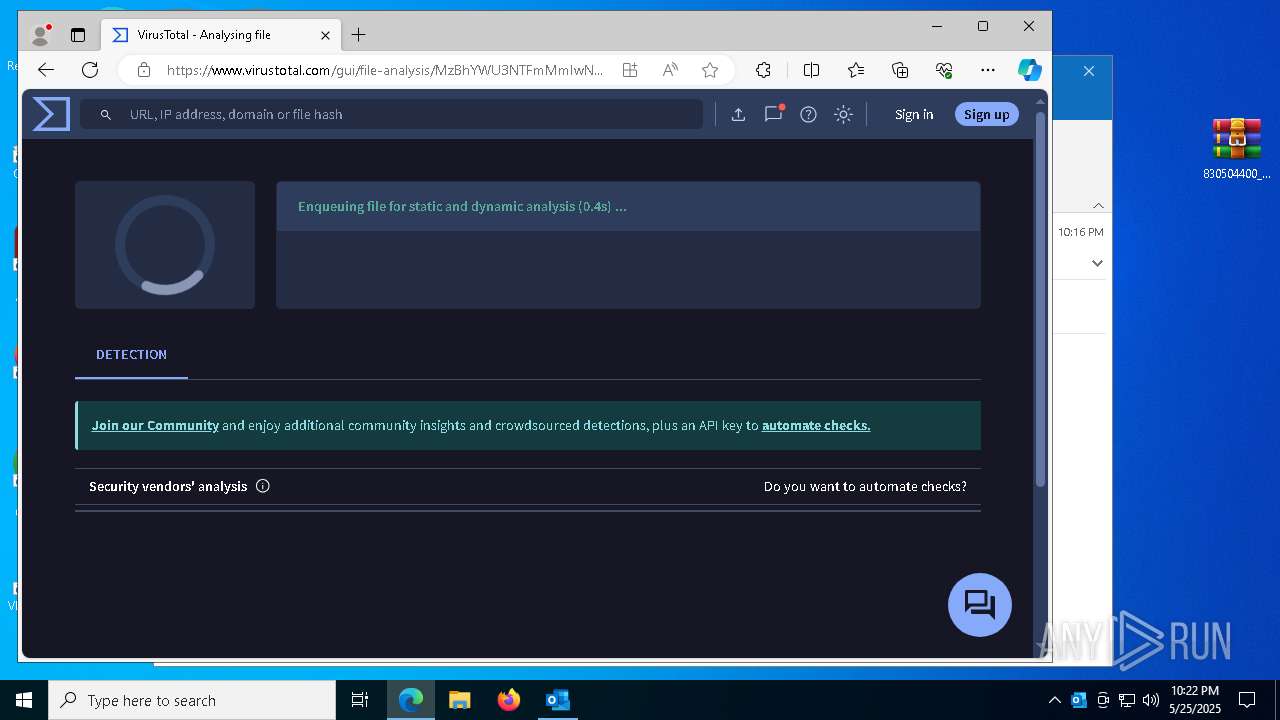
Task: Click the 10:16 PM timestamp in the background window
Action: (x=1081, y=232)
